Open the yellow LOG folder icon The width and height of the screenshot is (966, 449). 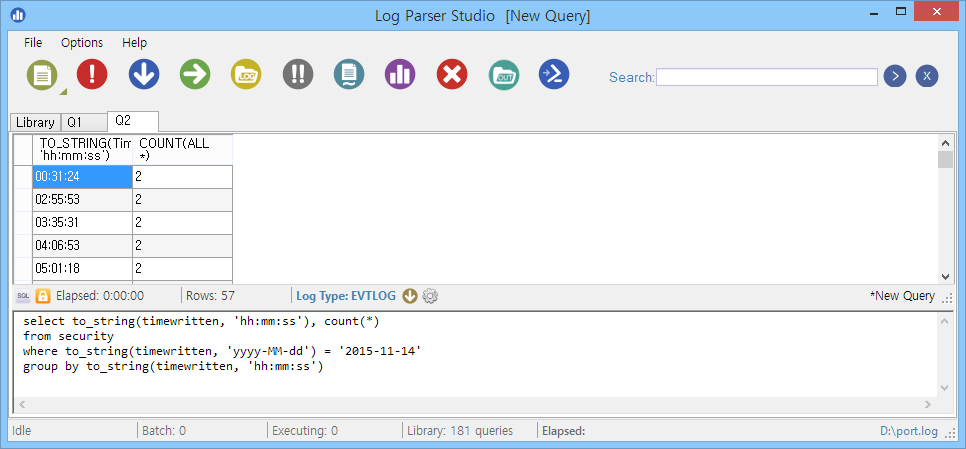[246, 75]
